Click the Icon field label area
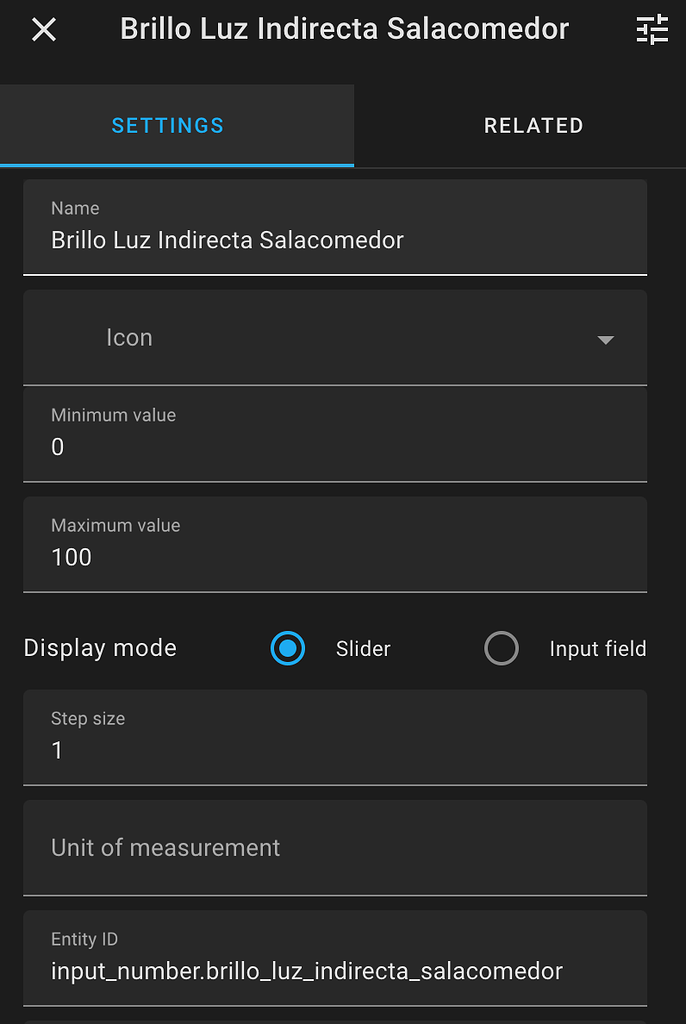 point(129,337)
